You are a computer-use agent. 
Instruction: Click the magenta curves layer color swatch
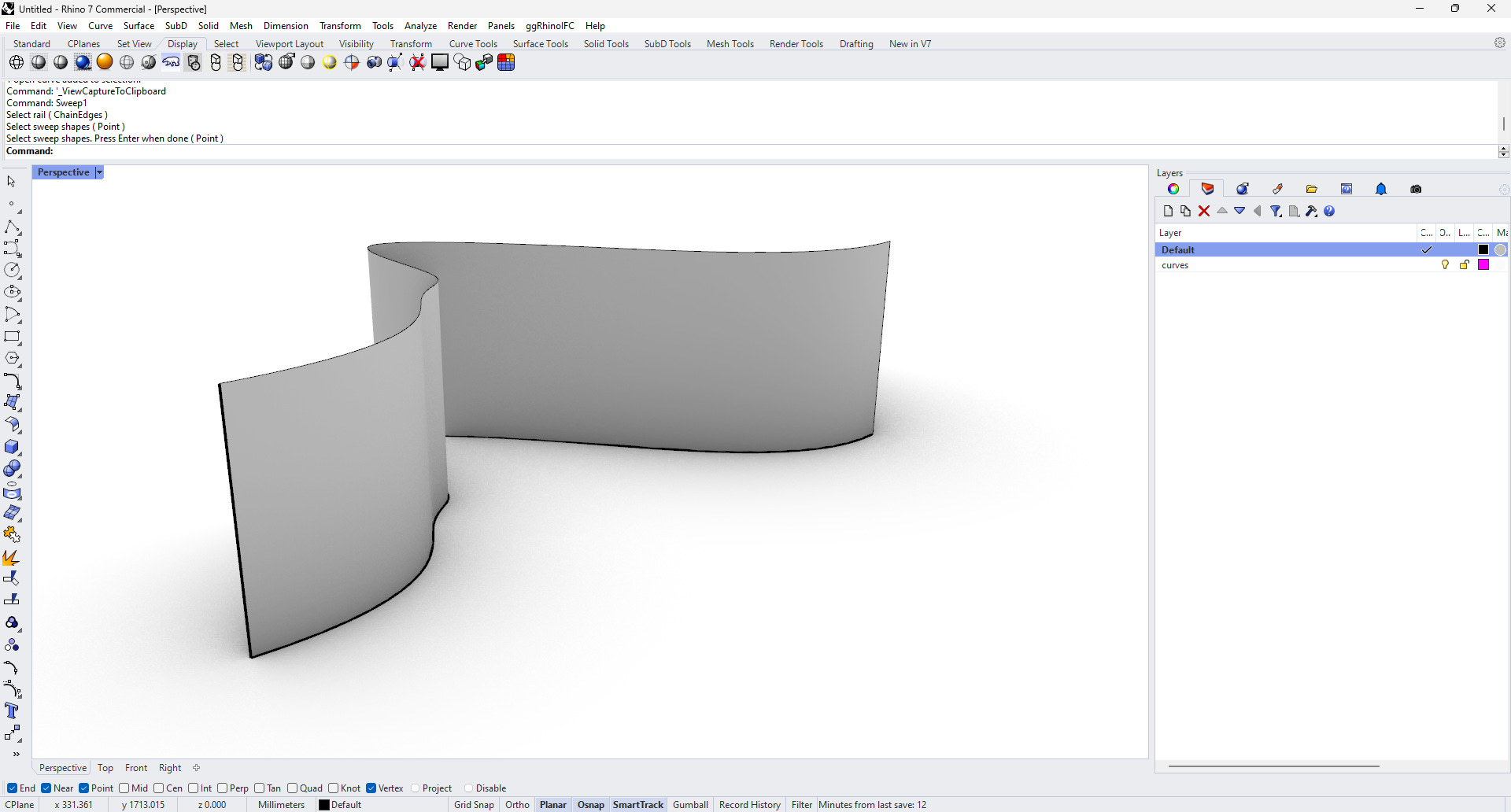(x=1483, y=265)
